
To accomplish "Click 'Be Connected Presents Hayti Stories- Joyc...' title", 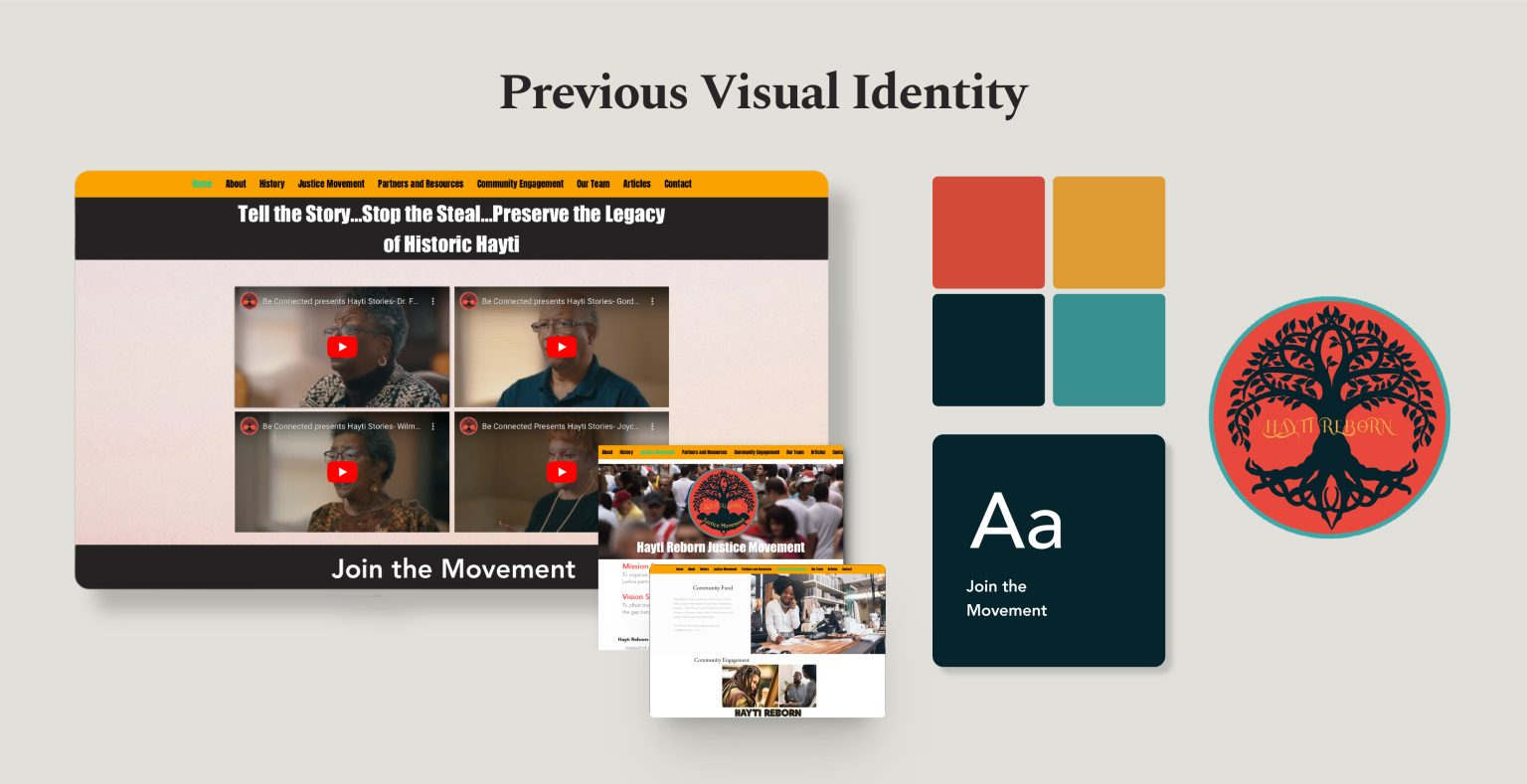I will point(561,426).
